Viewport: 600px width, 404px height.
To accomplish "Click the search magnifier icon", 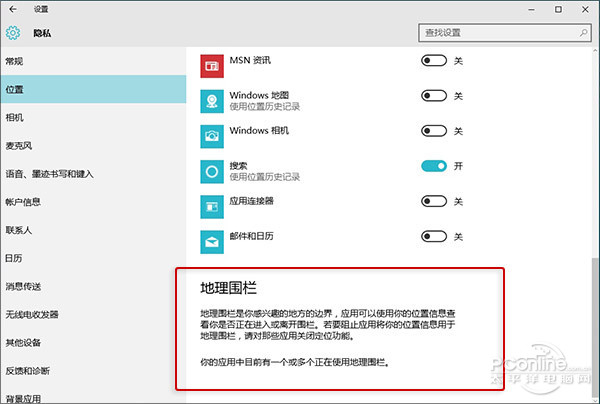I will [583, 33].
